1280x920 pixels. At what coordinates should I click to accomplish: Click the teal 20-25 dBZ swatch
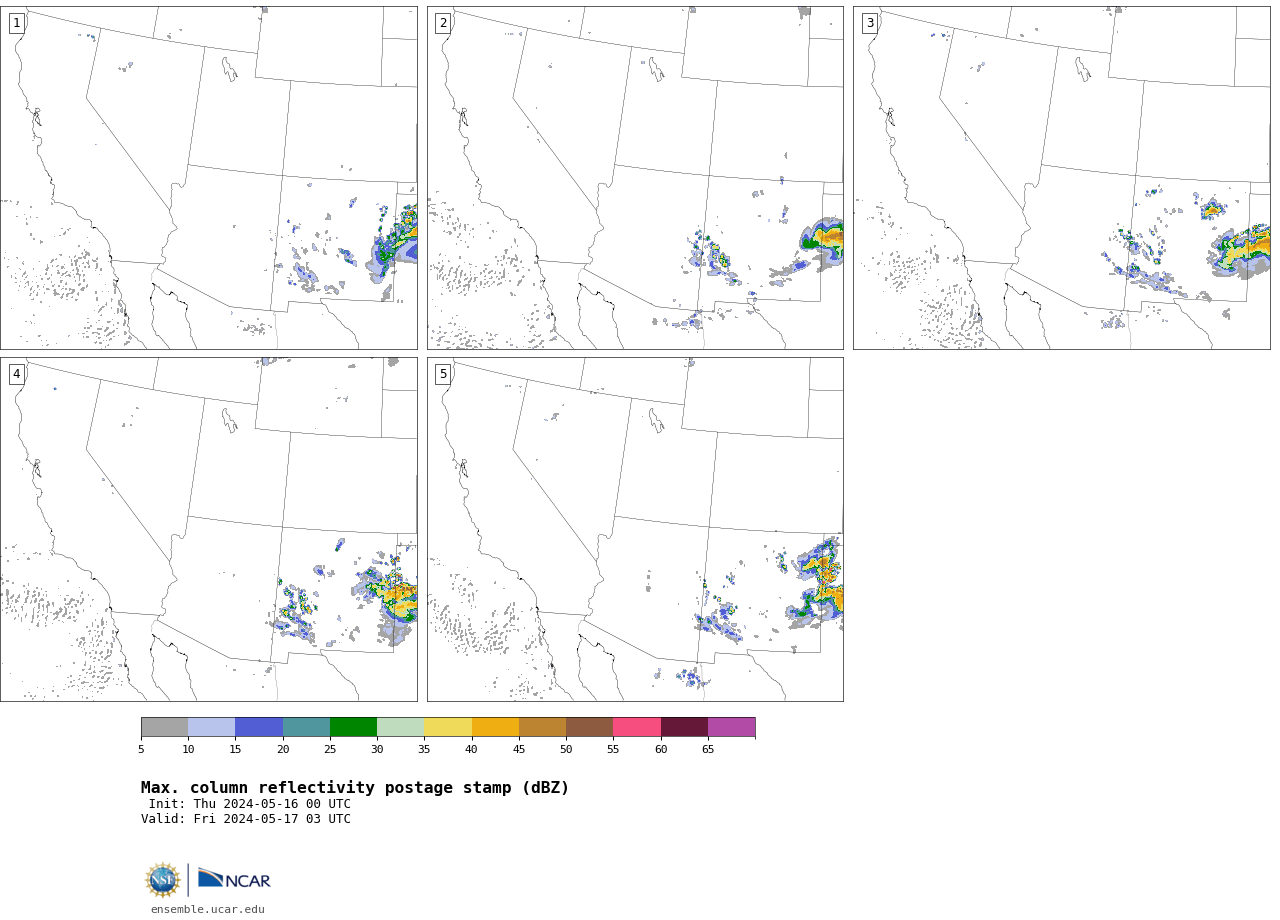(x=306, y=727)
